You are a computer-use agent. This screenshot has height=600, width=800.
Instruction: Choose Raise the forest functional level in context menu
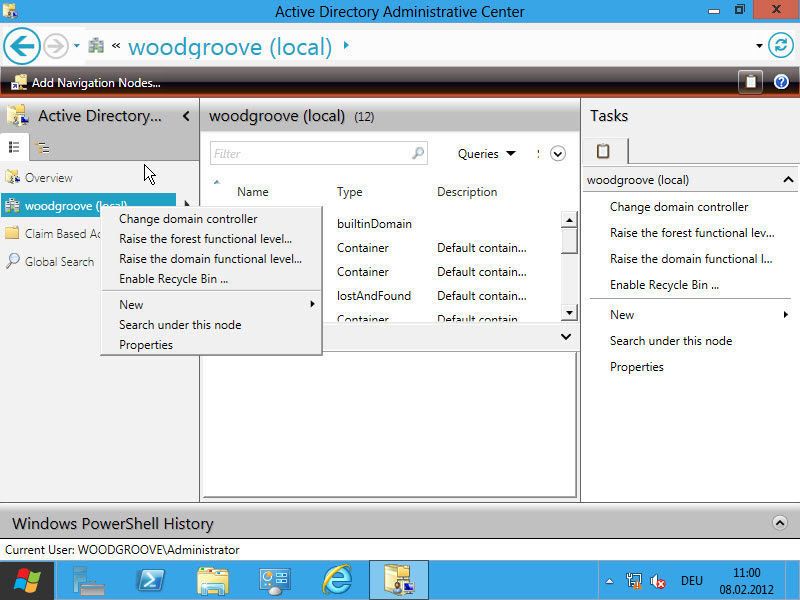click(206, 239)
